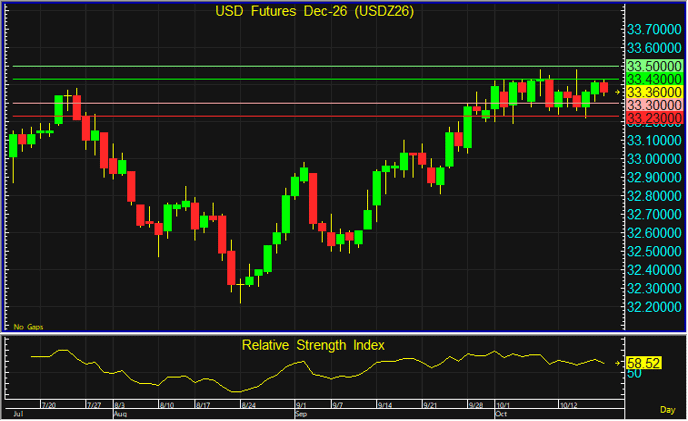Select the 33.50000 light green price label

[654, 66]
